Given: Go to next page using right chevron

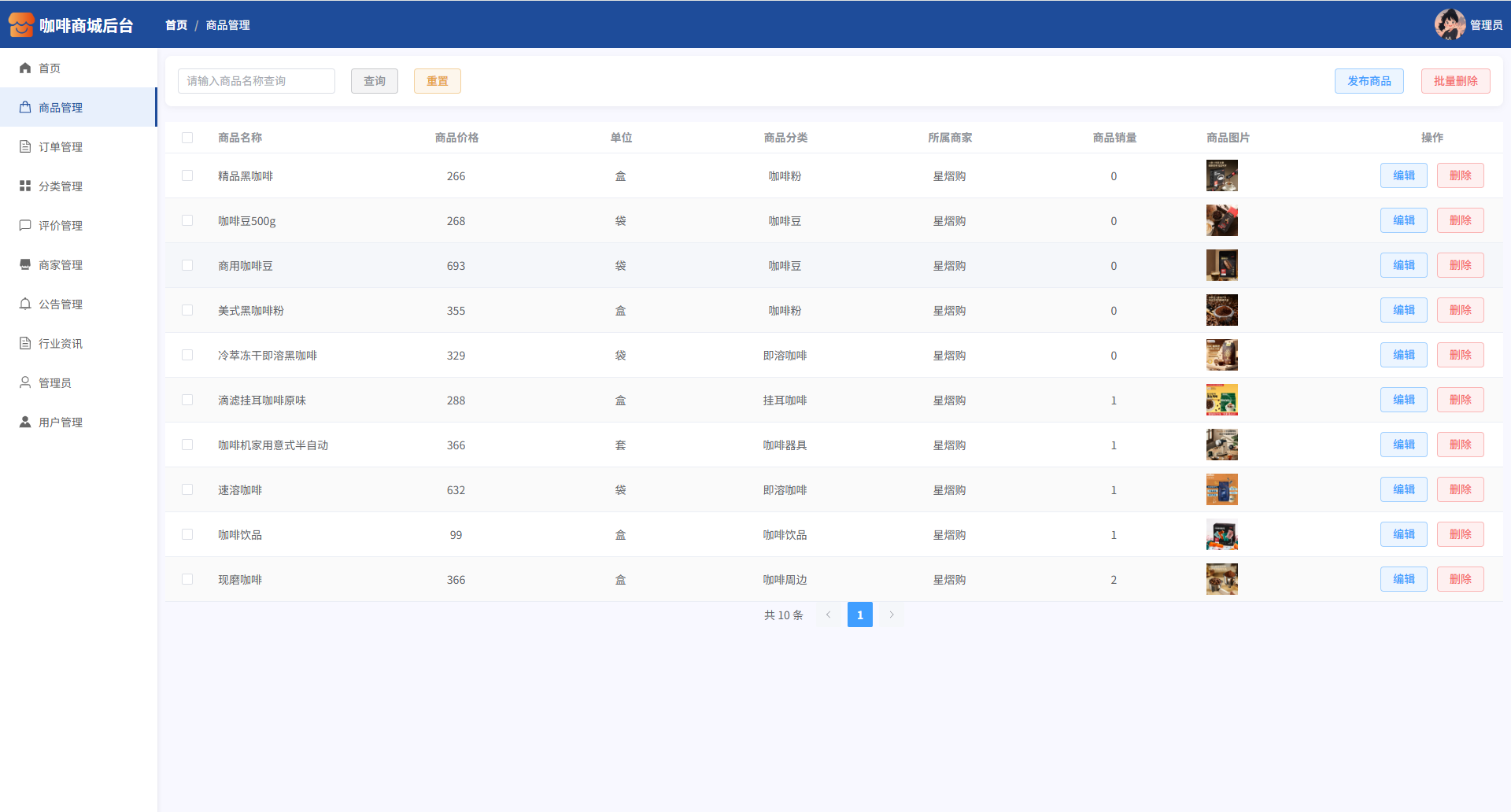Looking at the screenshot, I should [x=892, y=615].
